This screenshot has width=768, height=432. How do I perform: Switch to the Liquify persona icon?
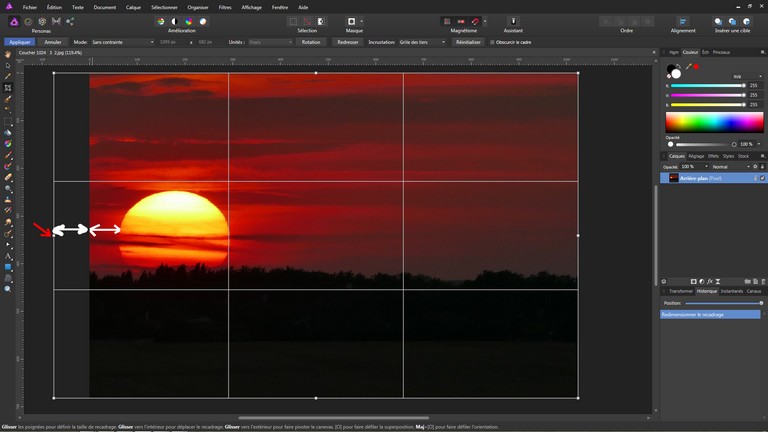tap(28, 22)
